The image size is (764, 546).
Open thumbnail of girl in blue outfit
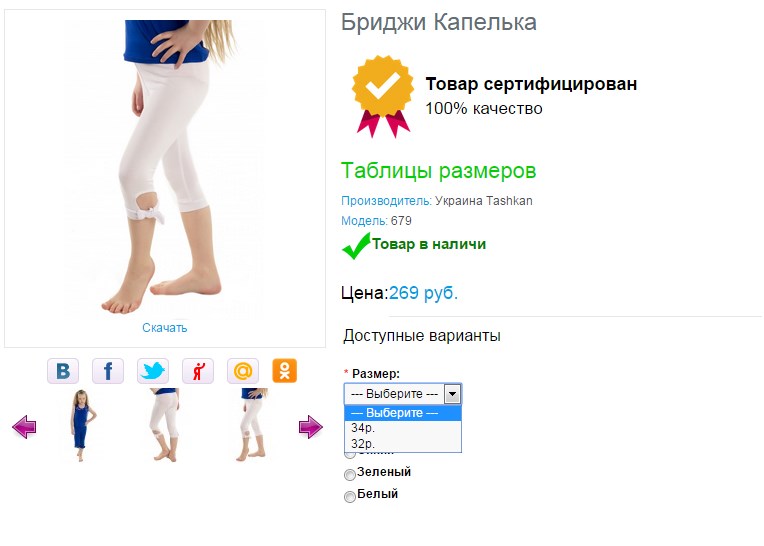pos(81,425)
